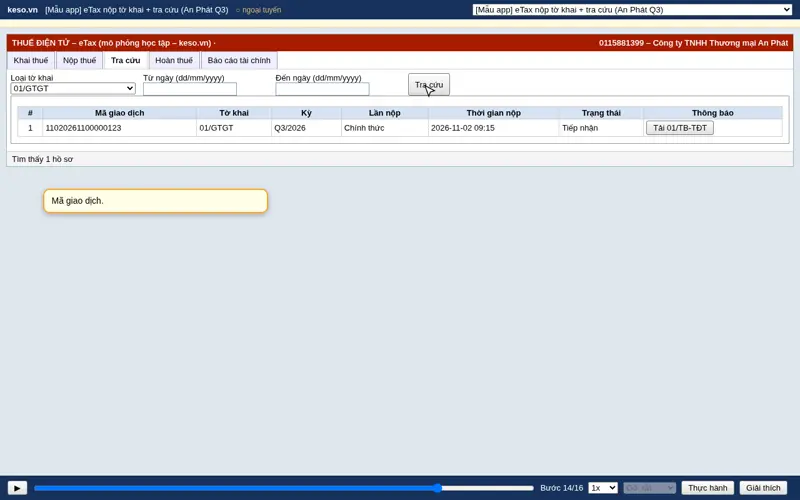
Task: Click the step progress slider
Action: coord(284,488)
